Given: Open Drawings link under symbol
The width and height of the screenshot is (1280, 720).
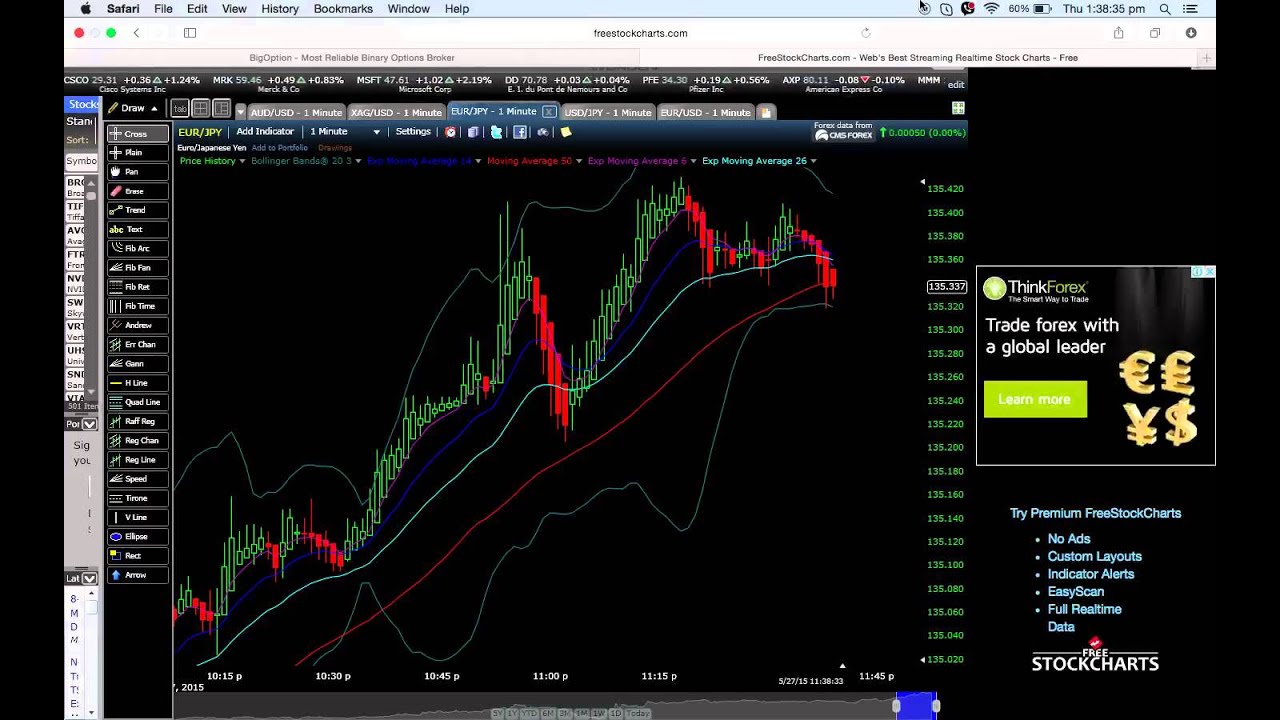Looking at the screenshot, I should click(335, 148).
